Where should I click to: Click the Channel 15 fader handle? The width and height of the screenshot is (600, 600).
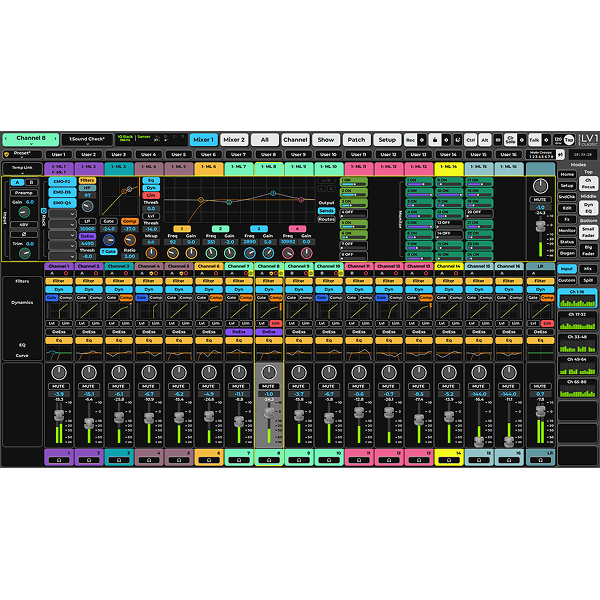click(479, 442)
